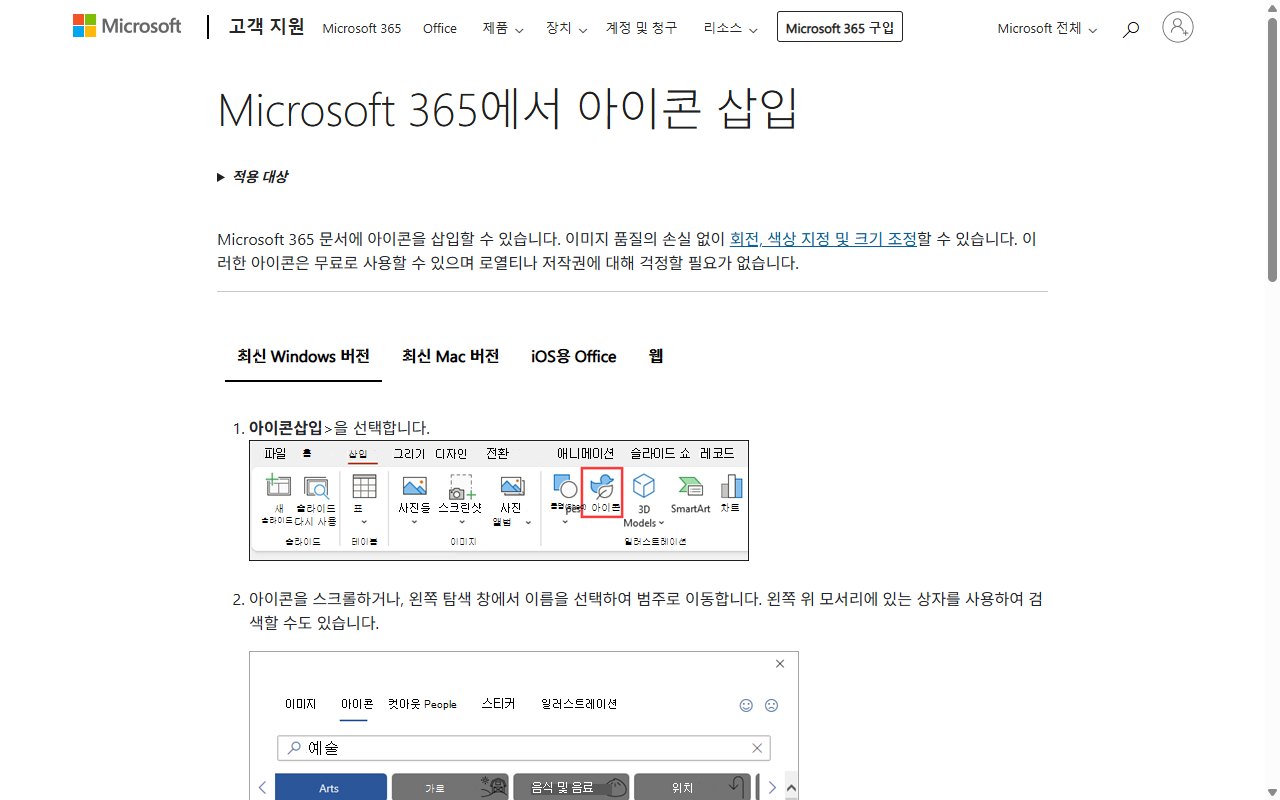Click the Microsoft 365 구입 button
The width and height of the screenshot is (1280, 800).
click(x=840, y=27)
